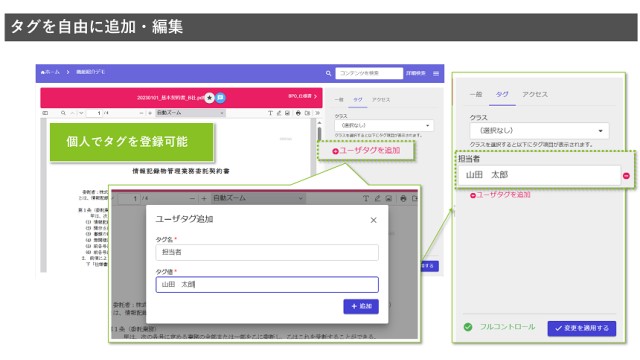The image size is (640, 360).
Task: Click the highlighted ユーザタグを追加 link in the small panel
Action: 366,151
